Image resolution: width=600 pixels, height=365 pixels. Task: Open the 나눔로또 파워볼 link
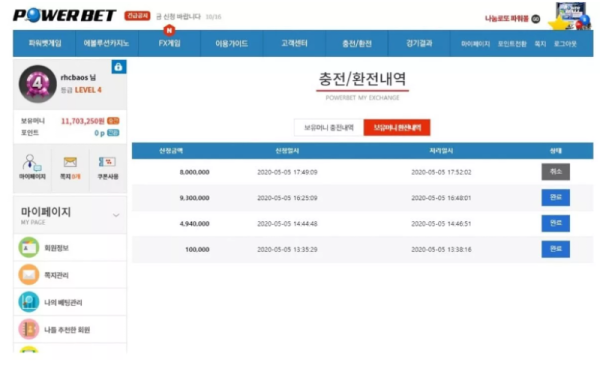(x=507, y=19)
